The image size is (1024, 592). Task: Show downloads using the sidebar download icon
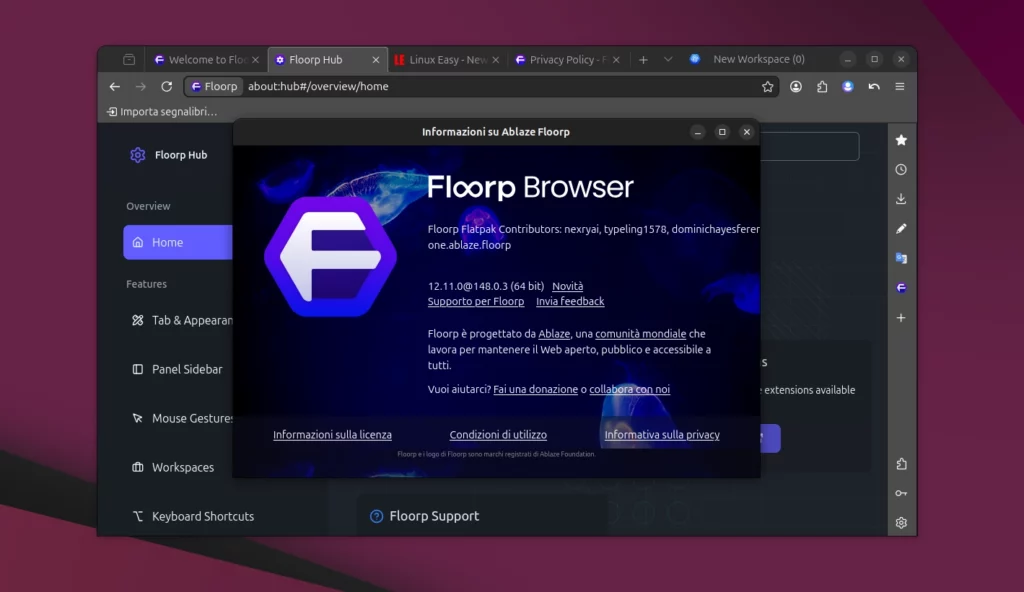[x=901, y=198]
